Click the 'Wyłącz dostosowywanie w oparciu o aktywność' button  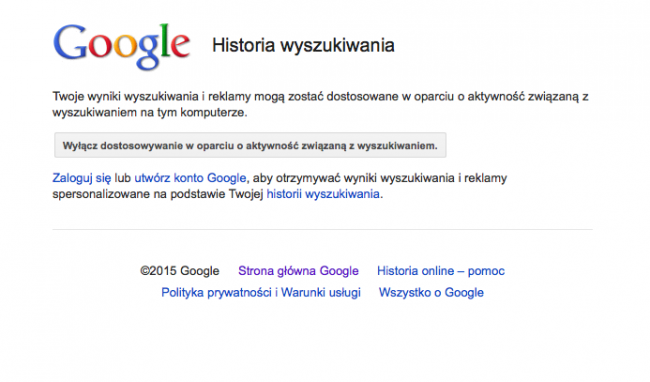point(250,145)
